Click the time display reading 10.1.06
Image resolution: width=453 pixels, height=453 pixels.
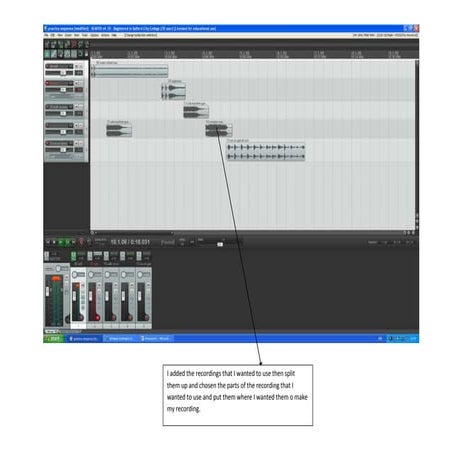[130, 242]
